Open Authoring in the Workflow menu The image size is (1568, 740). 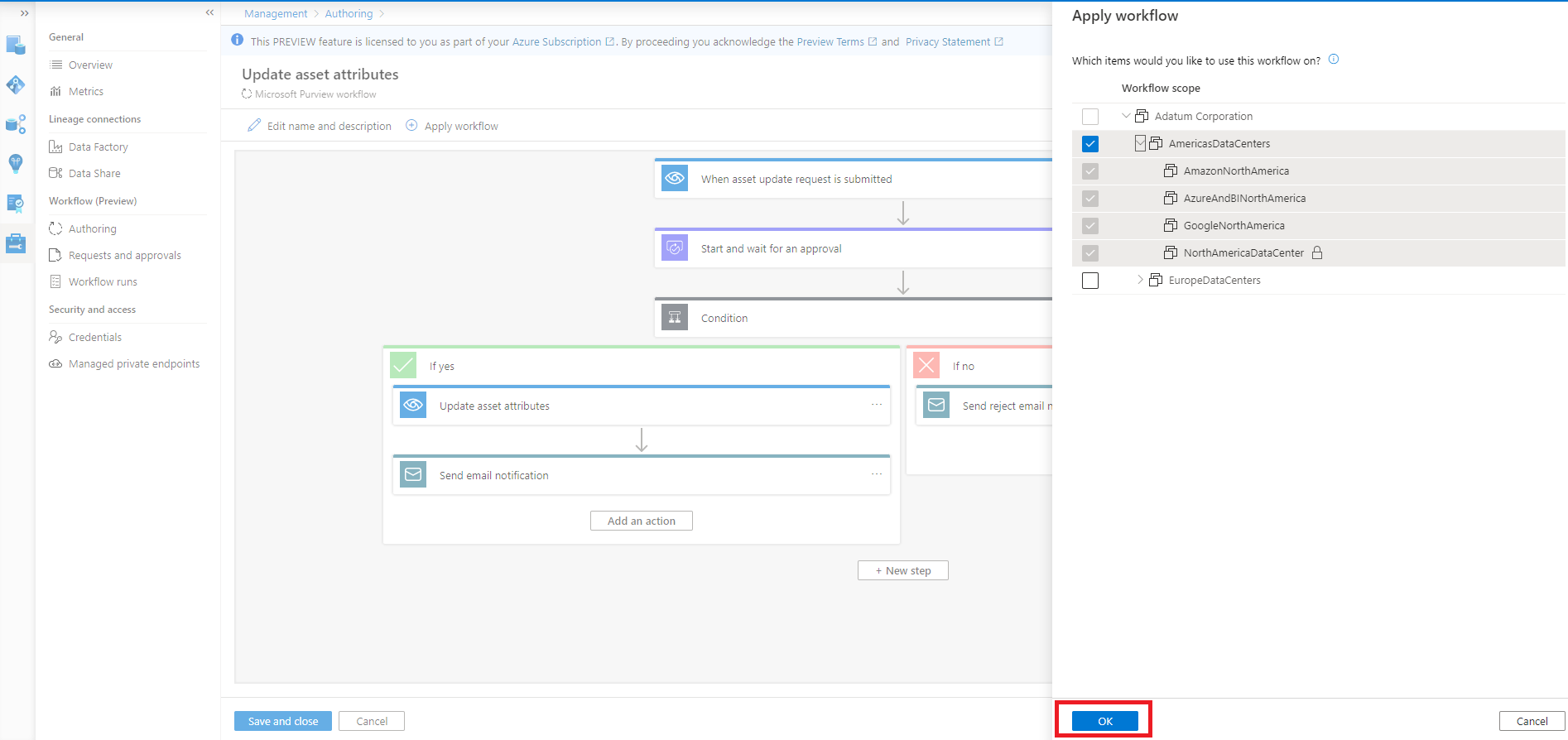tap(92, 228)
